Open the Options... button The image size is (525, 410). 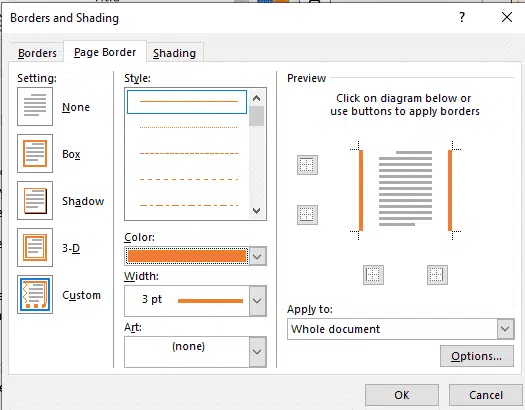point(477,356)
